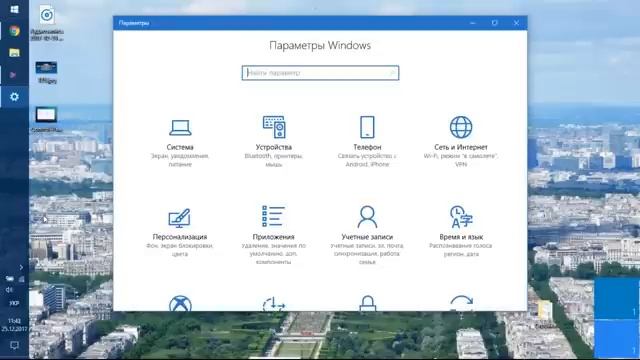The image size is (640, 360).
Task: Launch Google Chrome from the taskbar
Action: pyautogui.click(x=14, y=31)
